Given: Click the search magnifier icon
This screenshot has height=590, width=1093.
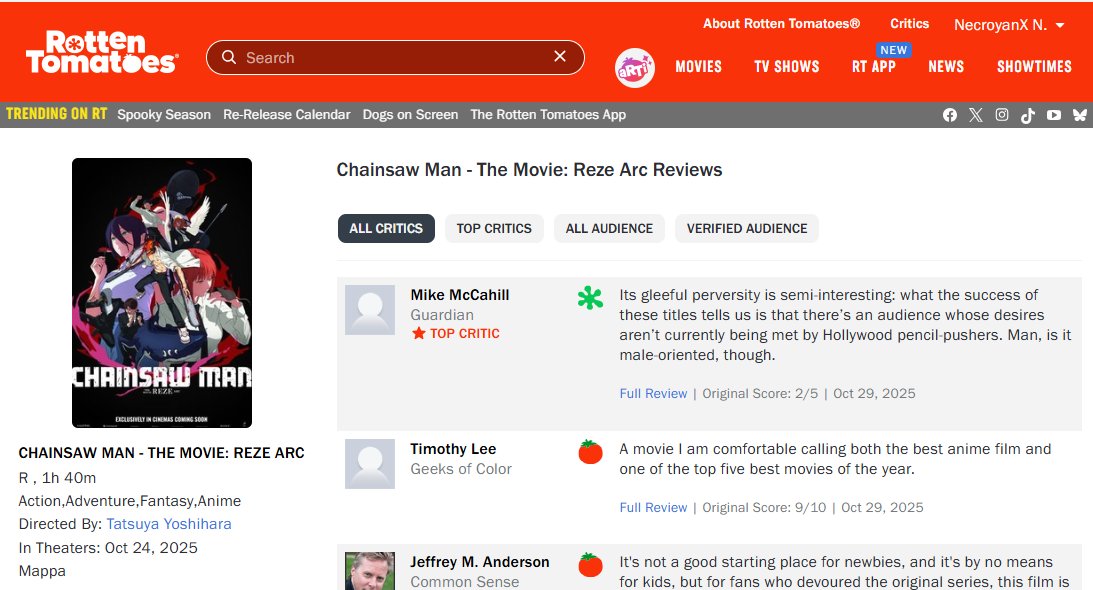Looking at the screenshot, I should click(x=229, y=57).
